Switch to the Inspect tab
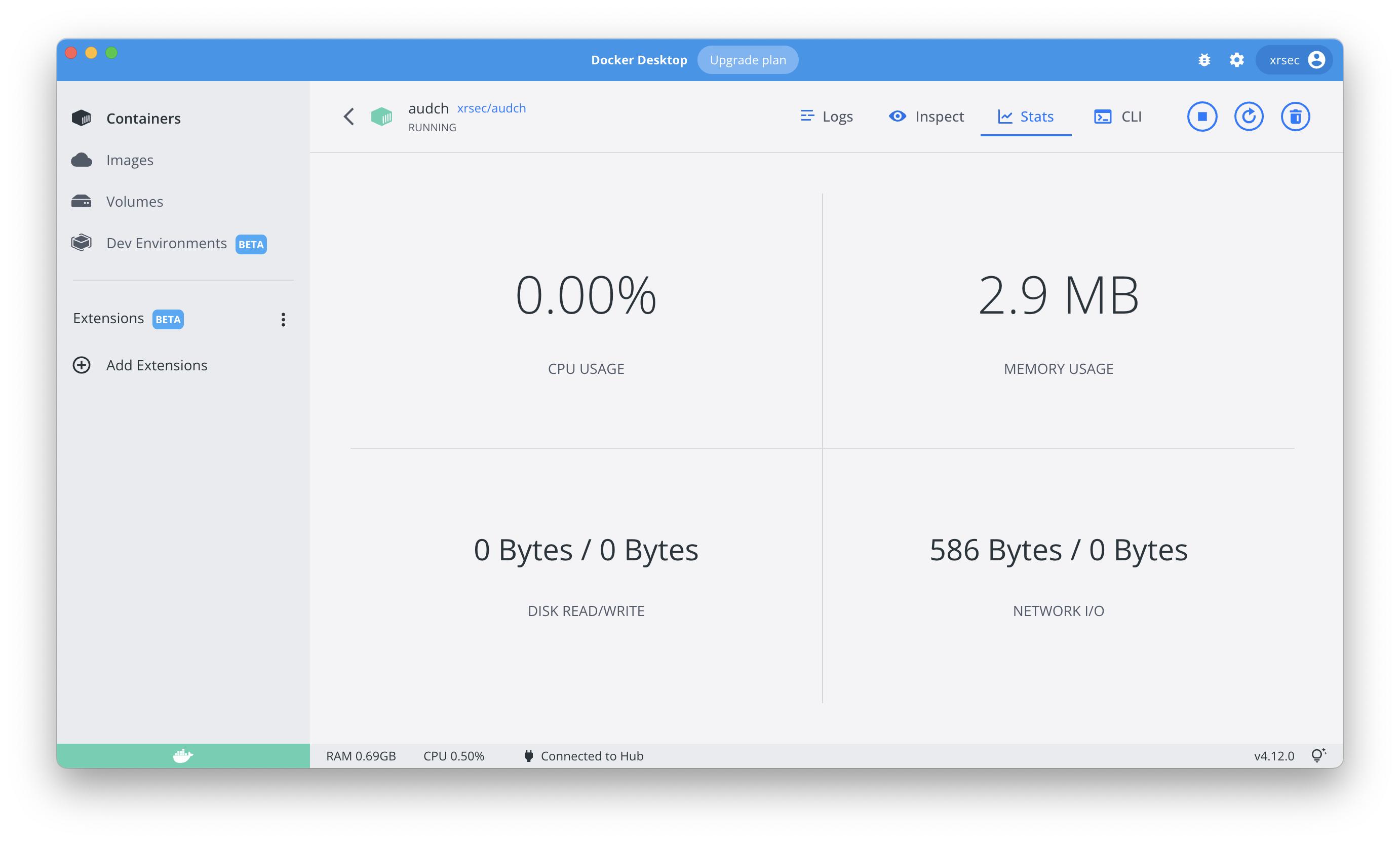 coord(926,117)
